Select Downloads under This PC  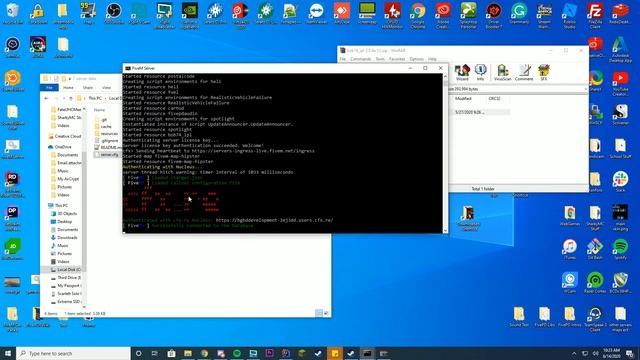pyautogui.click(x=64, y=238)
